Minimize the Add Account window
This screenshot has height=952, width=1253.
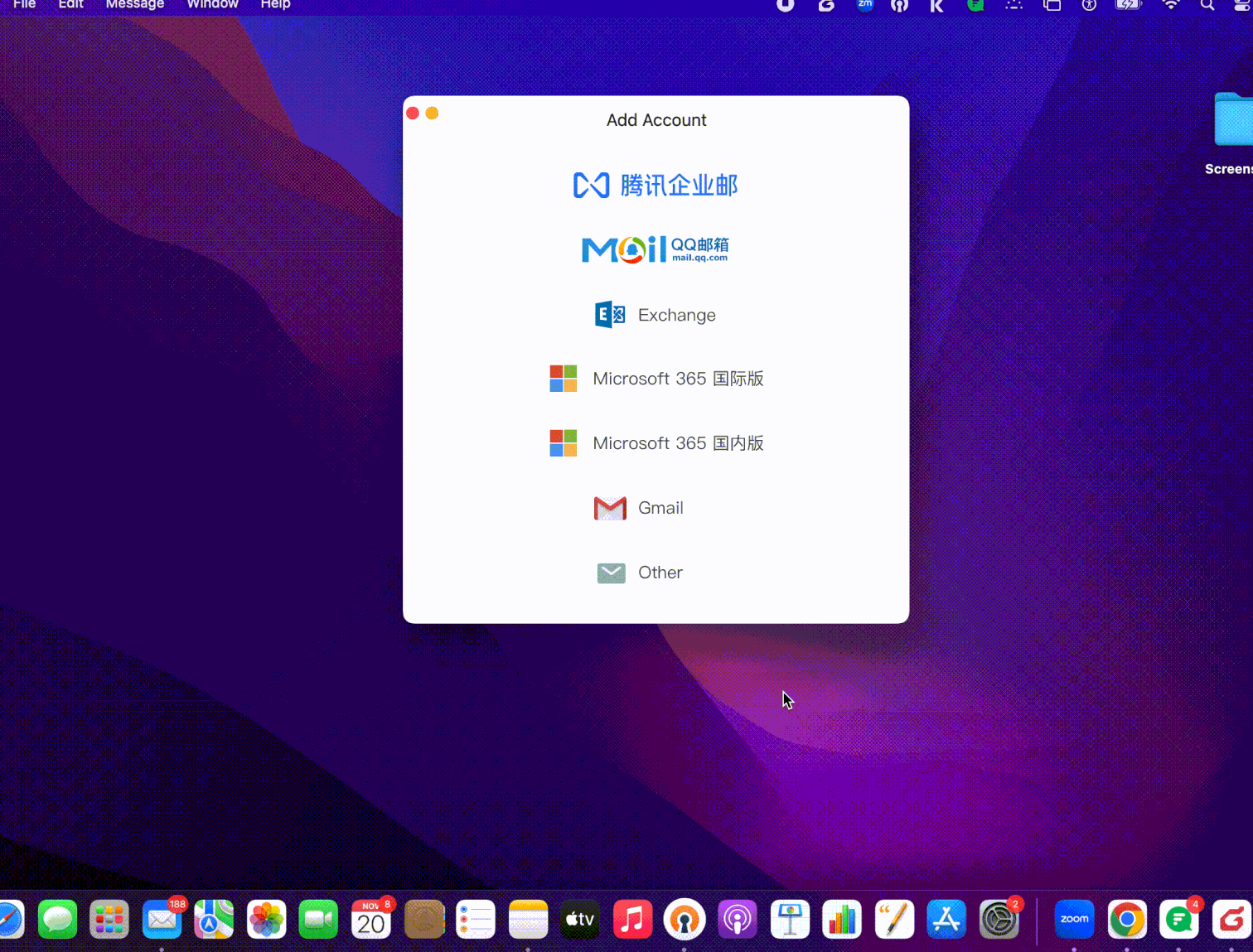tap(432, 113)
